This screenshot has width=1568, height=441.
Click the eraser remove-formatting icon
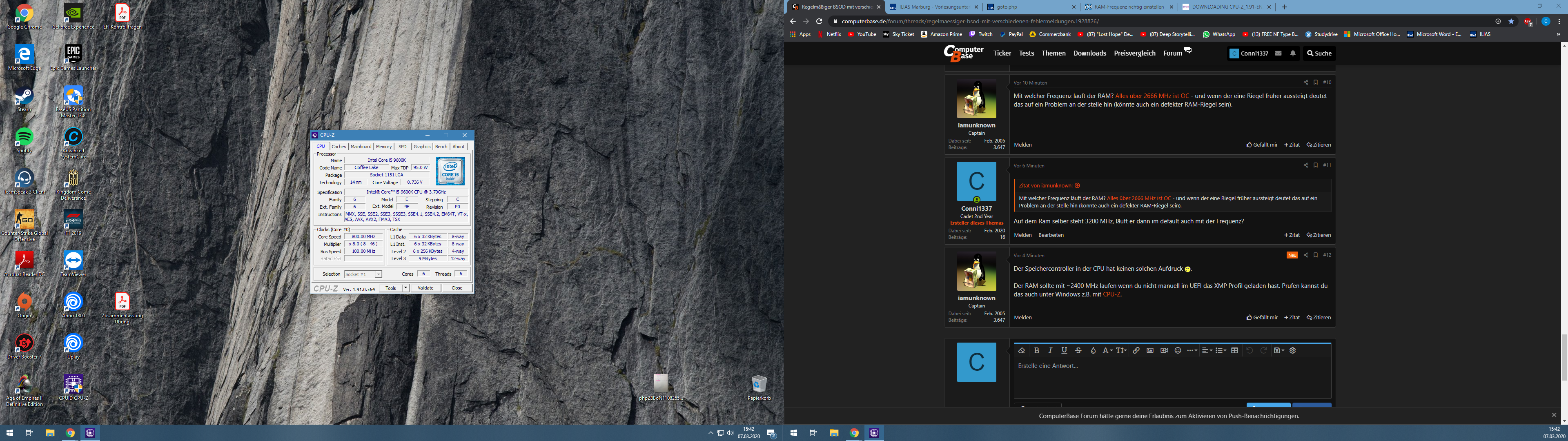[1021, 350]
